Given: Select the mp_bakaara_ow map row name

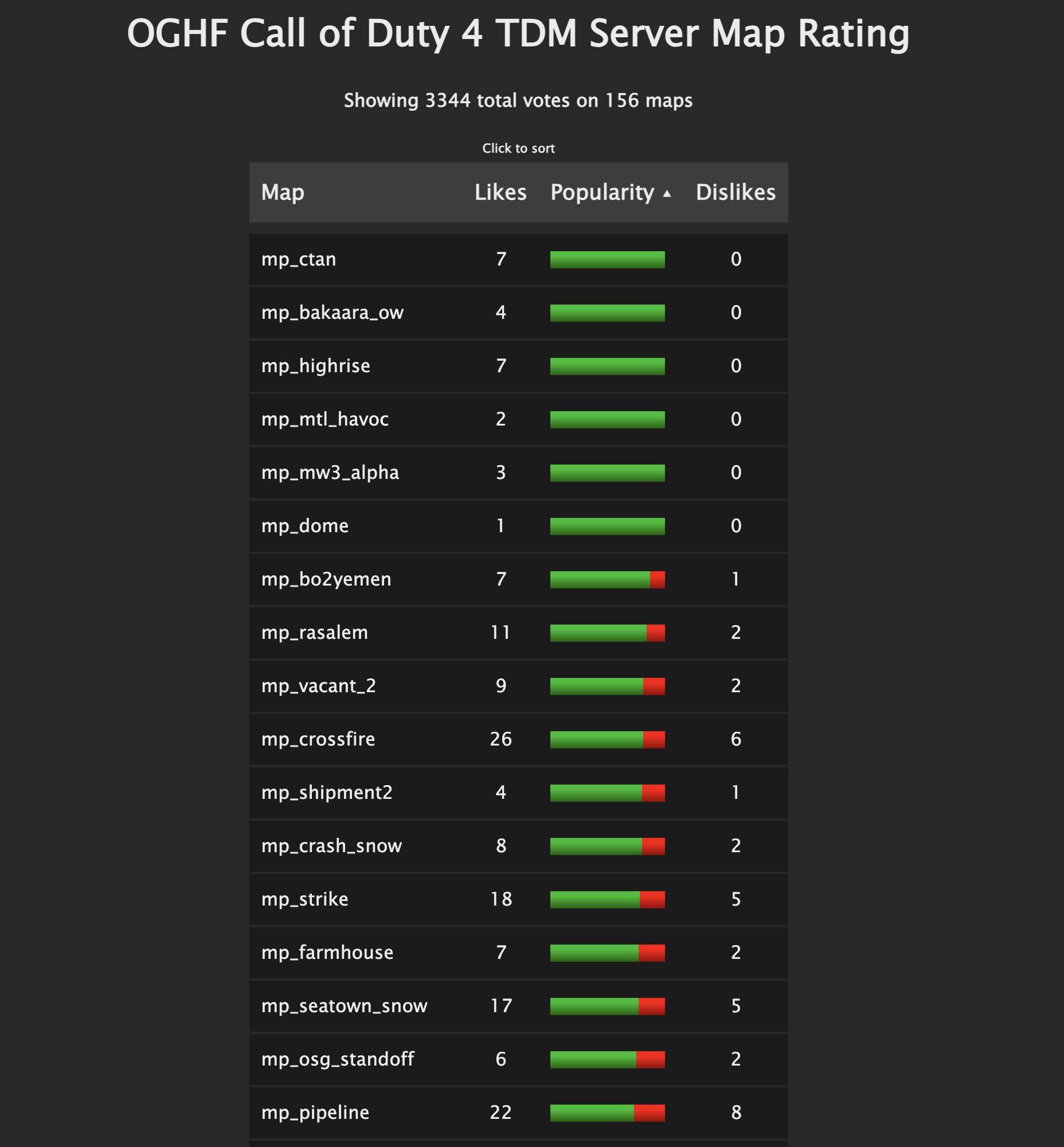Looking at the screenshot, I should [332, 313].
